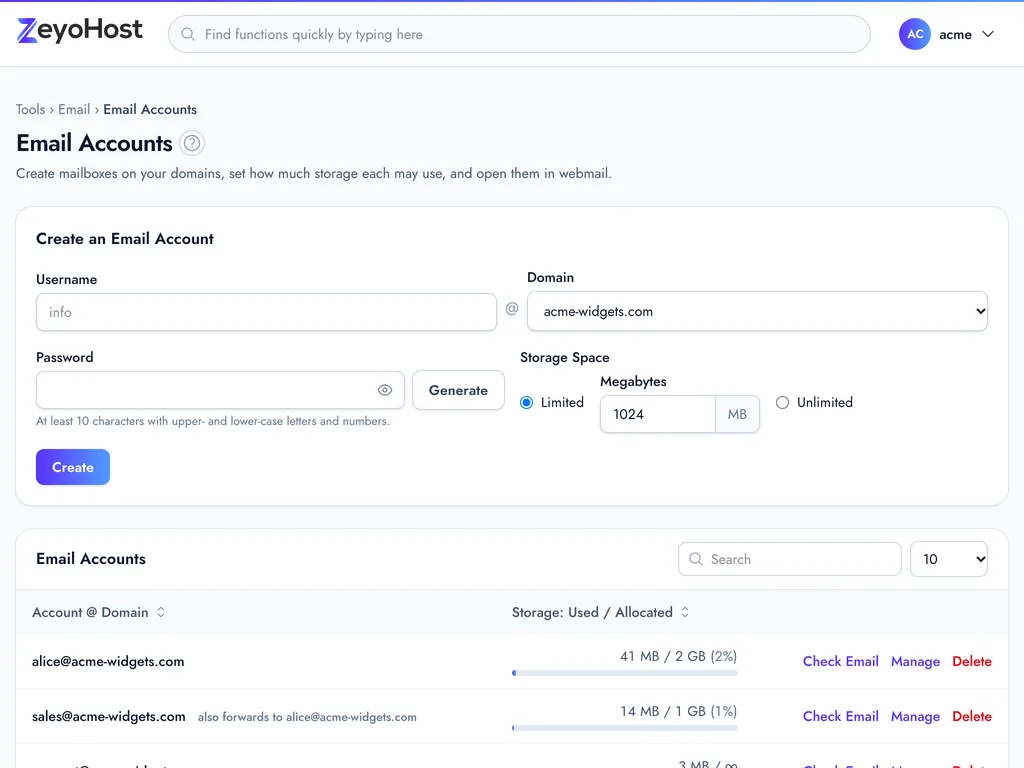Click '14 MB / 1 GB (1%)' storage text

tap(678, 711)
